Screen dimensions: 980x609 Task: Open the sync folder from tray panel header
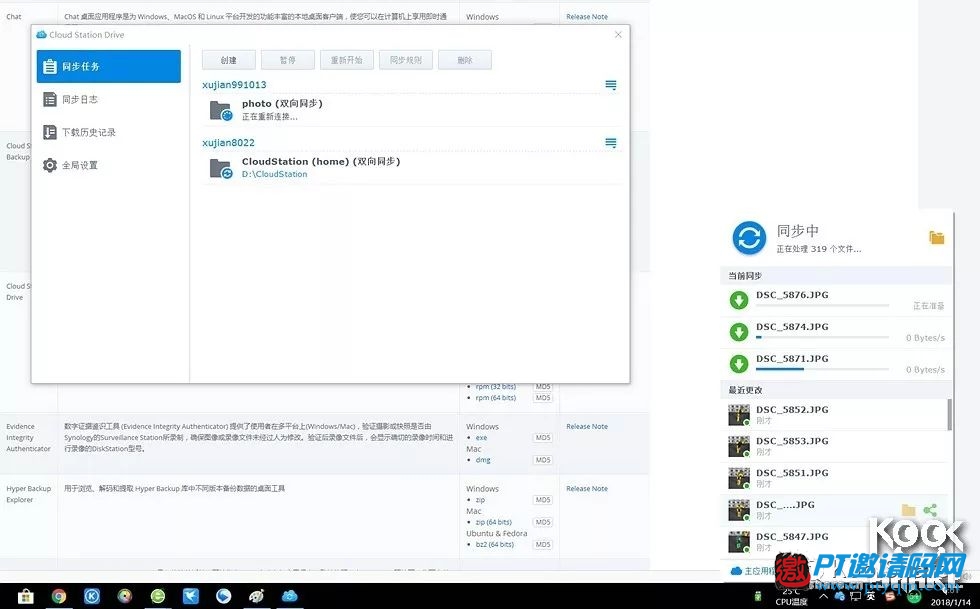pyautogui.click(x=936, y=238)
